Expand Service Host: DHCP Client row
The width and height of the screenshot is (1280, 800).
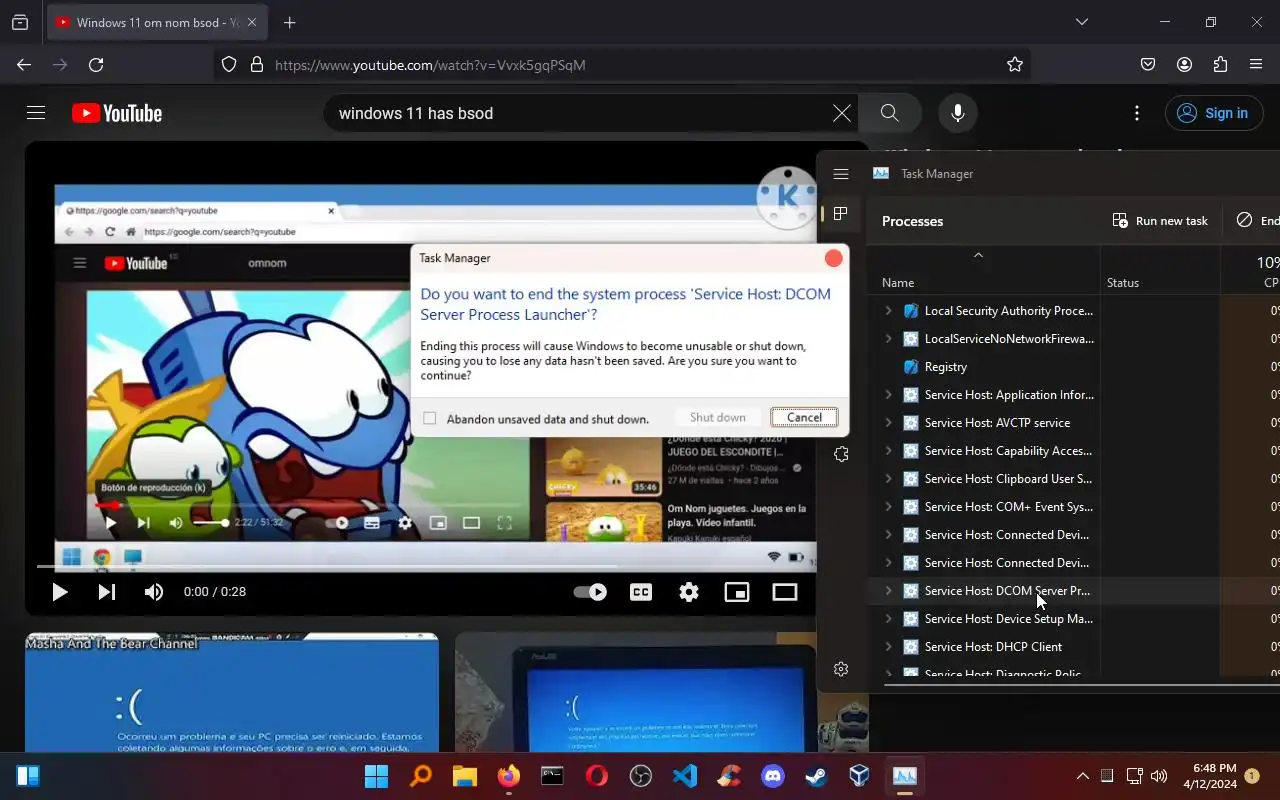coord(888,647)
